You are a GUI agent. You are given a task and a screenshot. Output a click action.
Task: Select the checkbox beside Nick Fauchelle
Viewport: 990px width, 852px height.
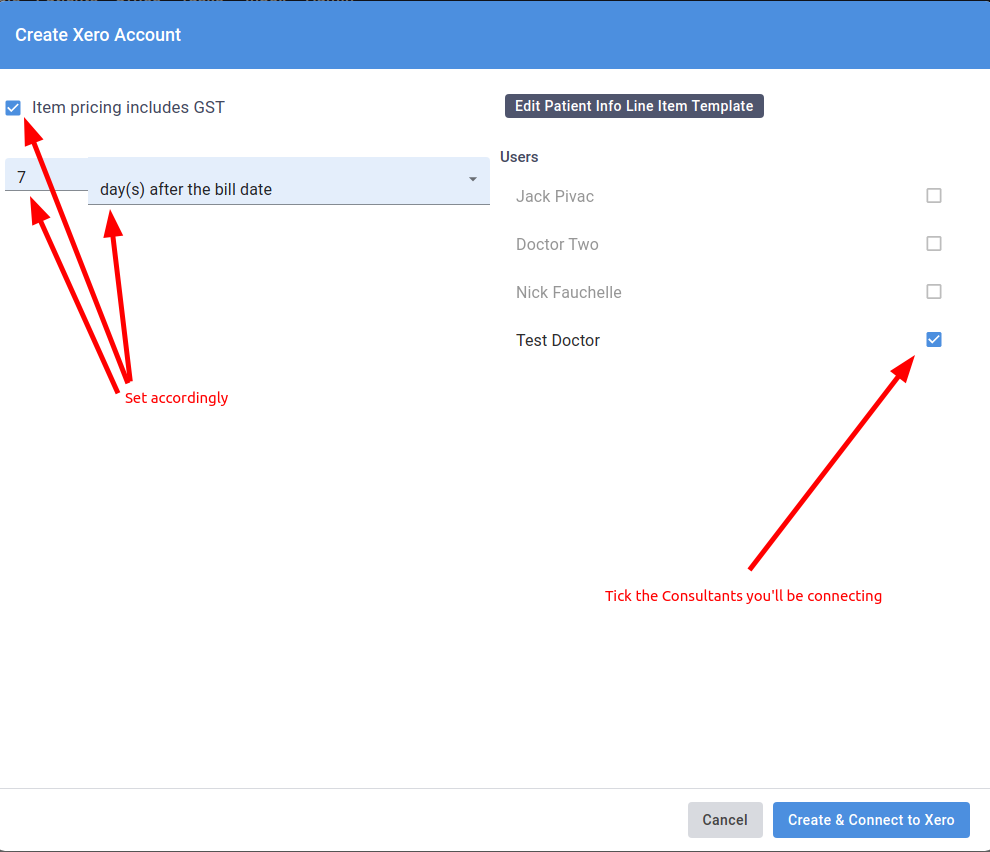click(934, 291)
